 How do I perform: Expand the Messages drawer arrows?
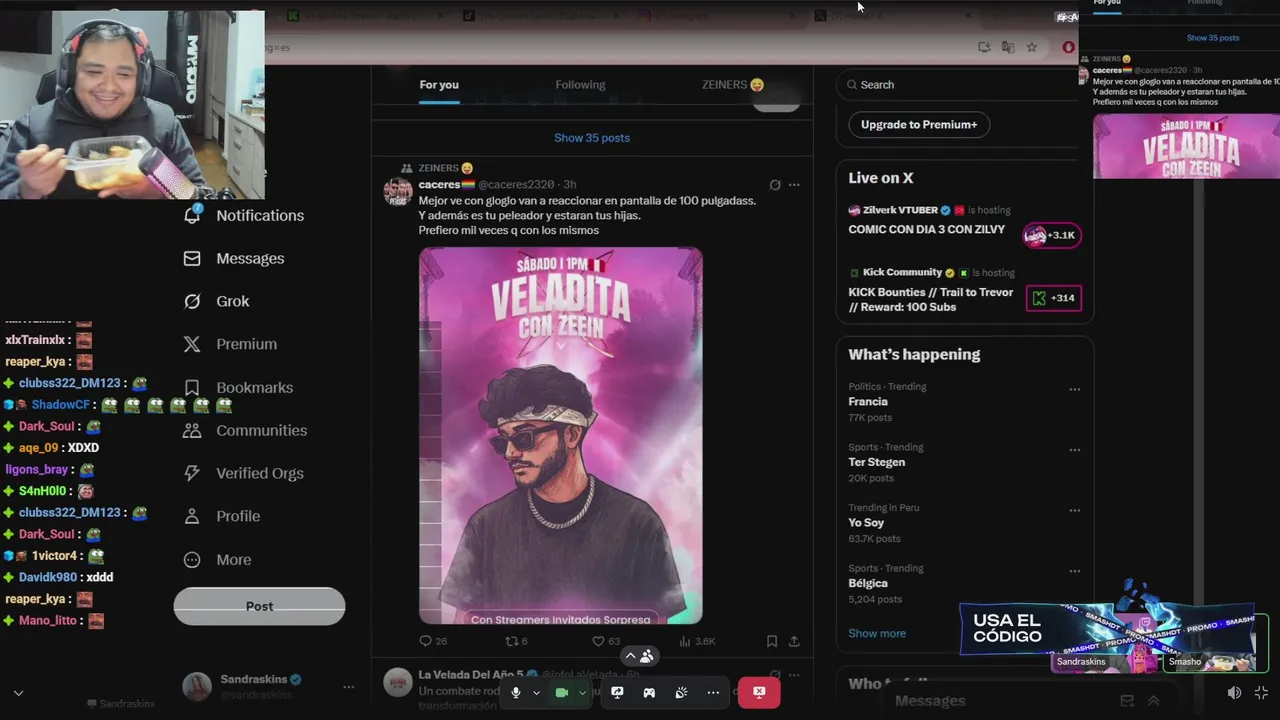click(x=1153, y=701)
